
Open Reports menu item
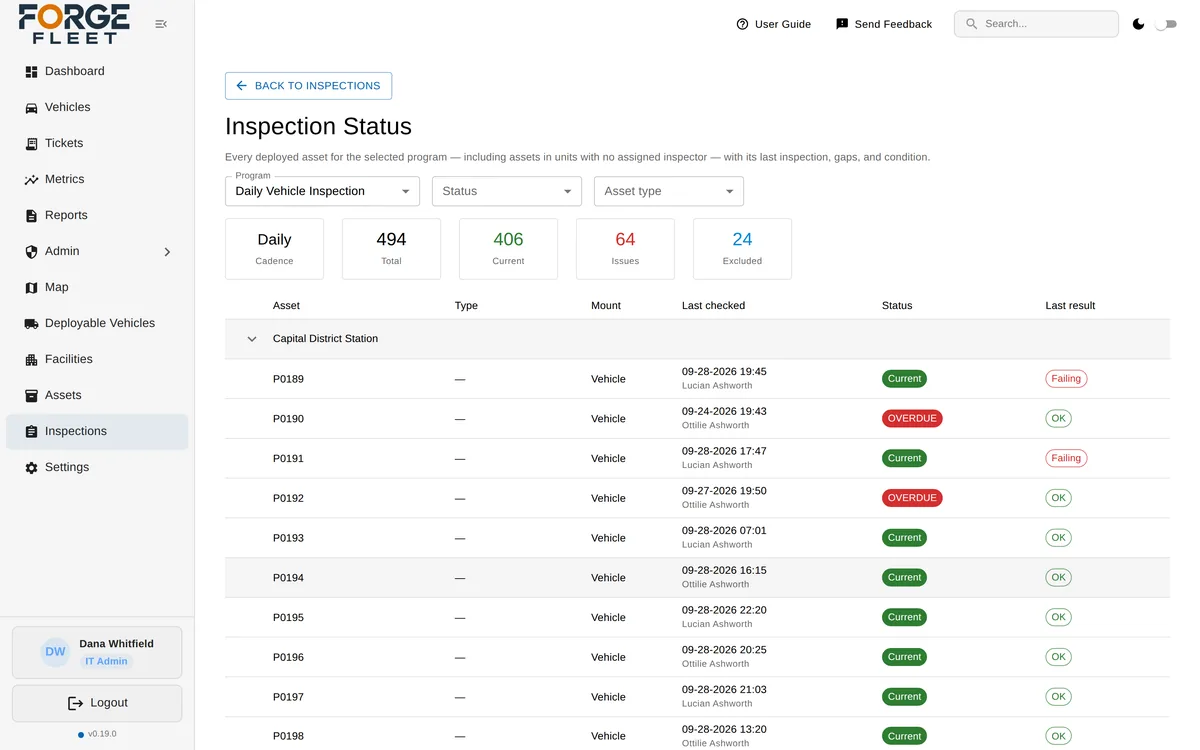pyautogui.click(x=97, y=215)
